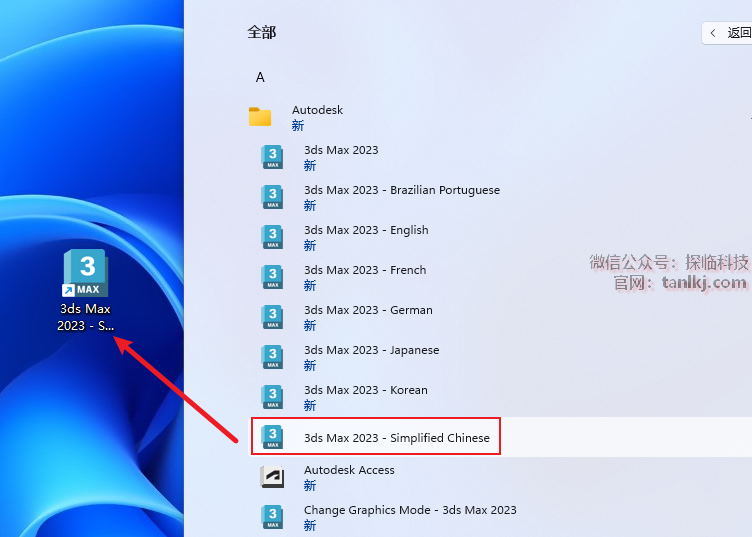Click the plain 3ds Max 2023 app icon
This screenshot has width=752, height=537.
[272, 157]
